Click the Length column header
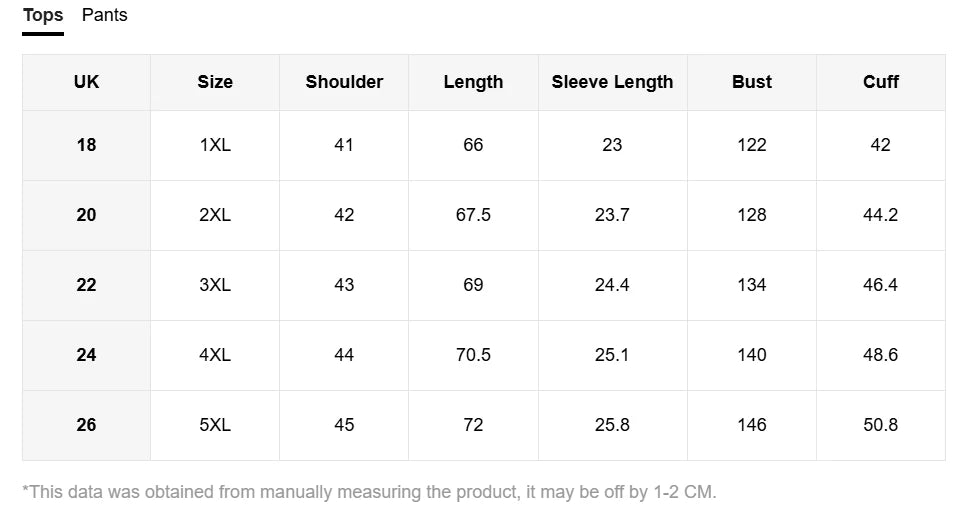The image size is (970, 516). click(473, 82)
